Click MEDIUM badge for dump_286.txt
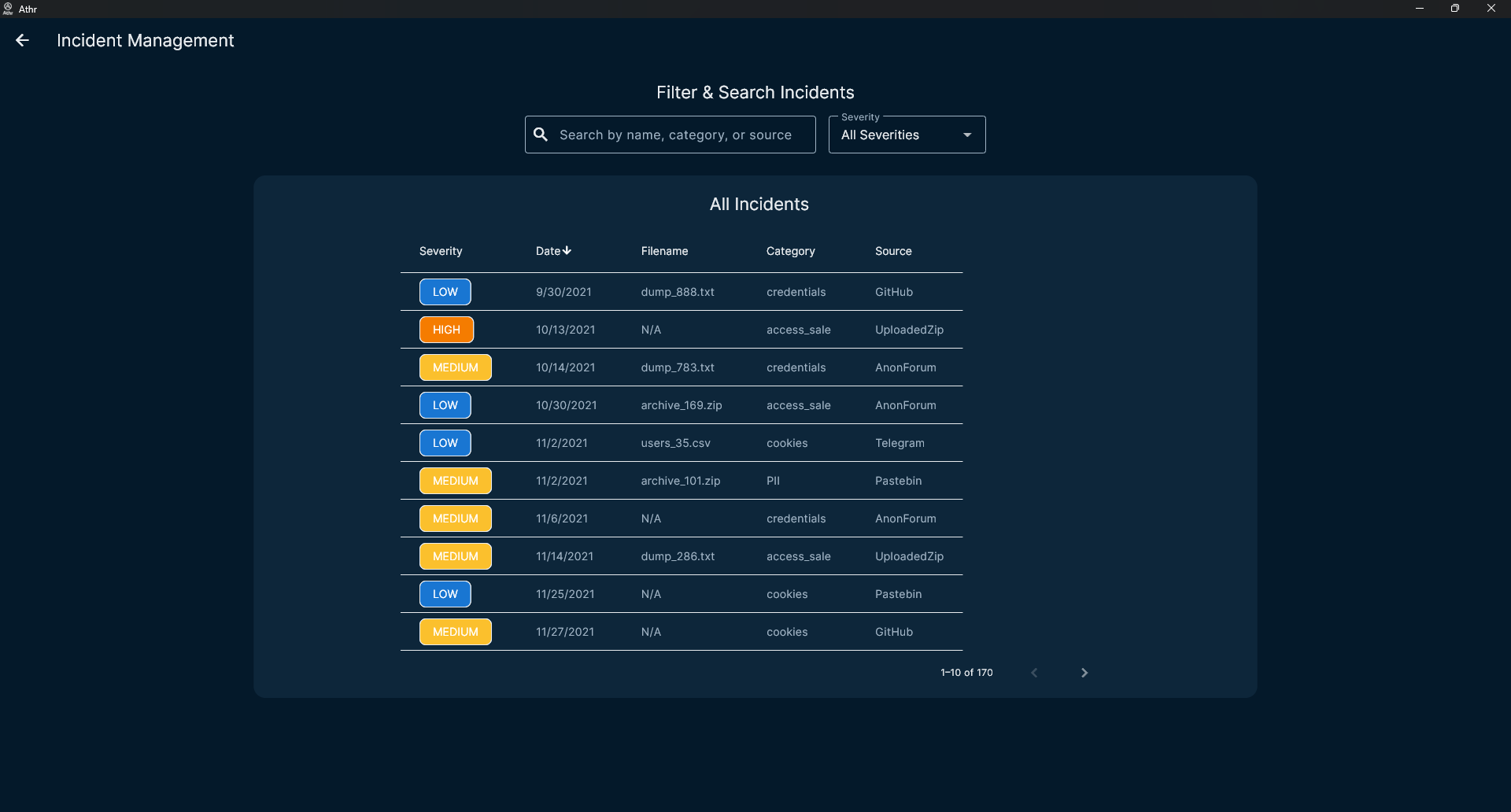The image size is (1511, 812). (456, 556)
